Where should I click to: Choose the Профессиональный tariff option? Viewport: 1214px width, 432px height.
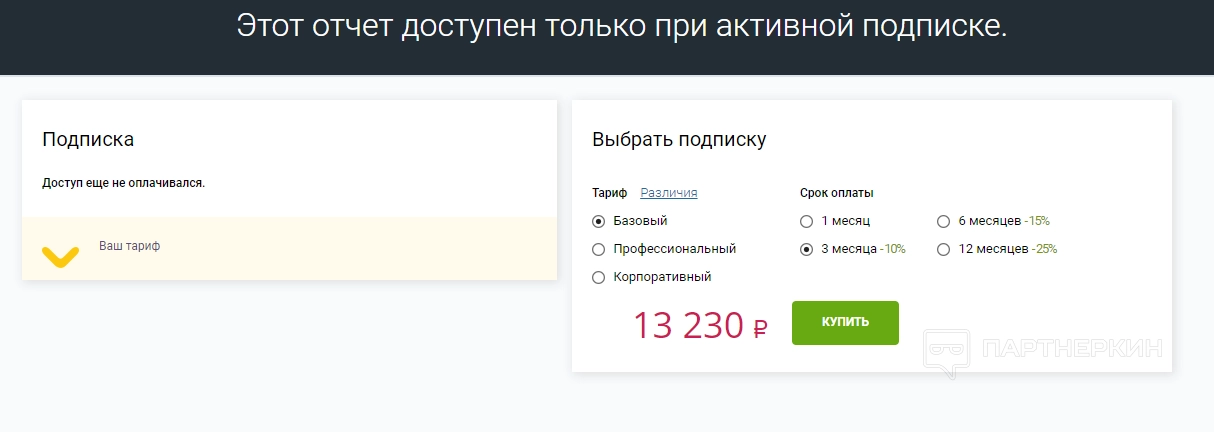click(599, 249)
